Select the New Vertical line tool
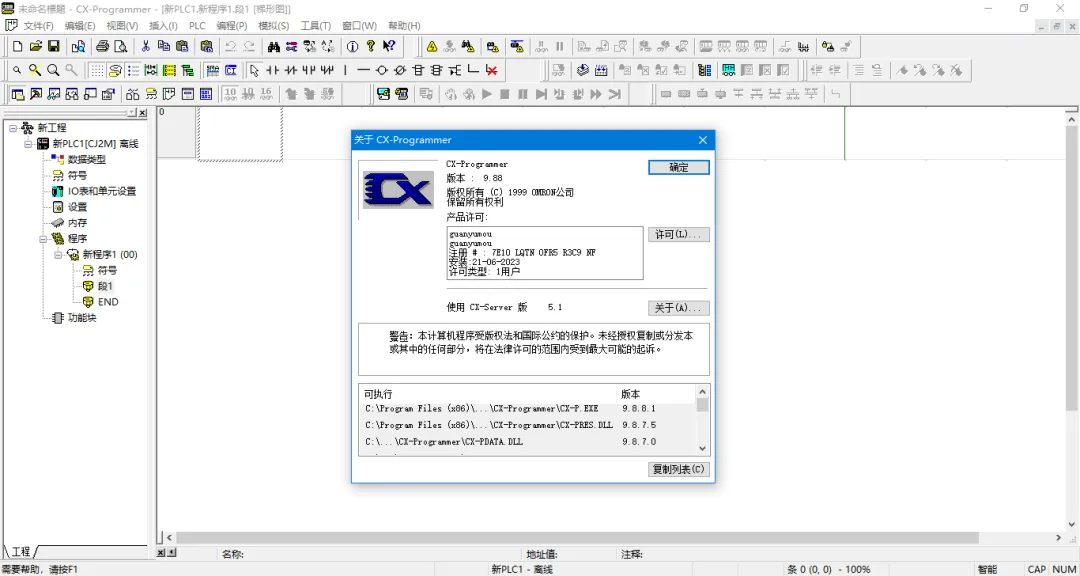Screen dimensions: 1080x576 345,70
